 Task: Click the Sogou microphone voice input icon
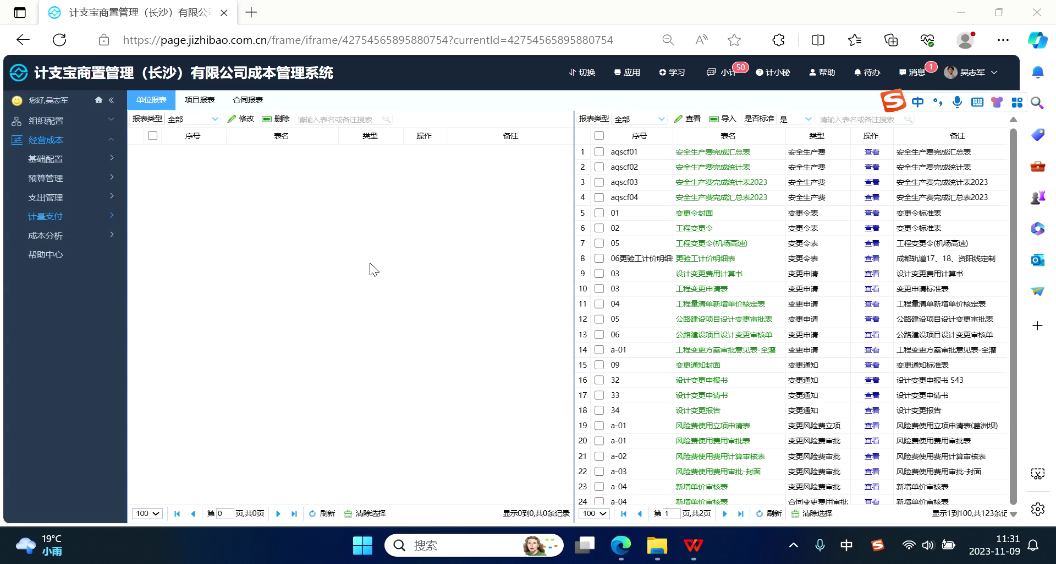click(957, 102)
